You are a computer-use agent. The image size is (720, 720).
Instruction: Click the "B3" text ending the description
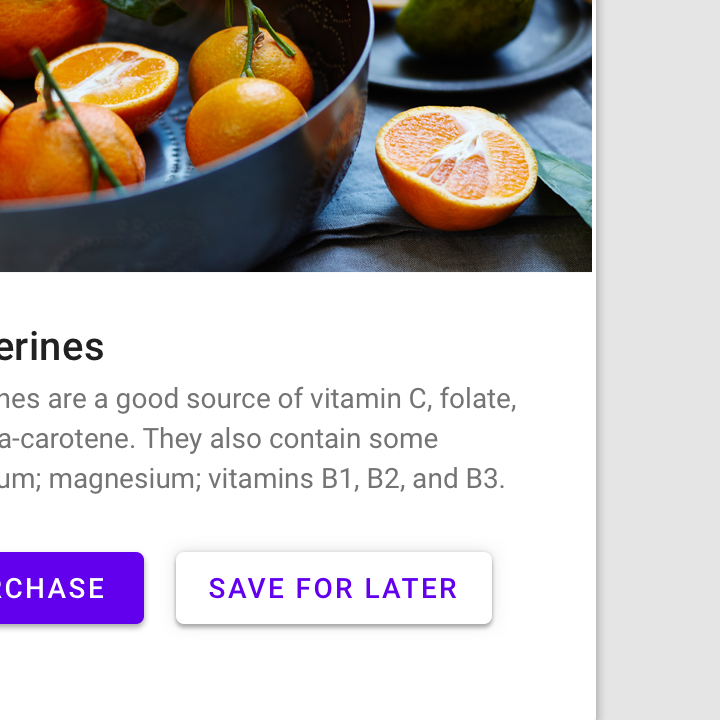click(485, 478)
